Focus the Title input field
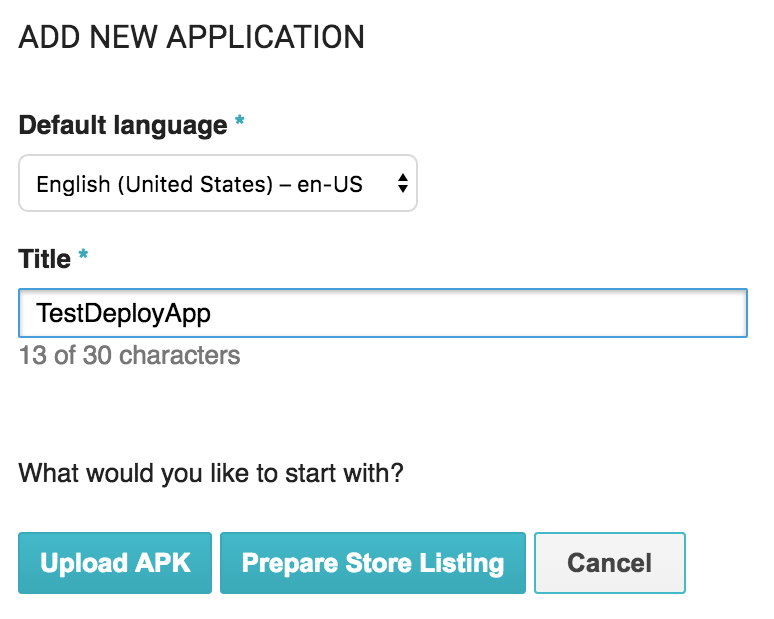This screenshot has height=619, width=774. pos(382,313)
